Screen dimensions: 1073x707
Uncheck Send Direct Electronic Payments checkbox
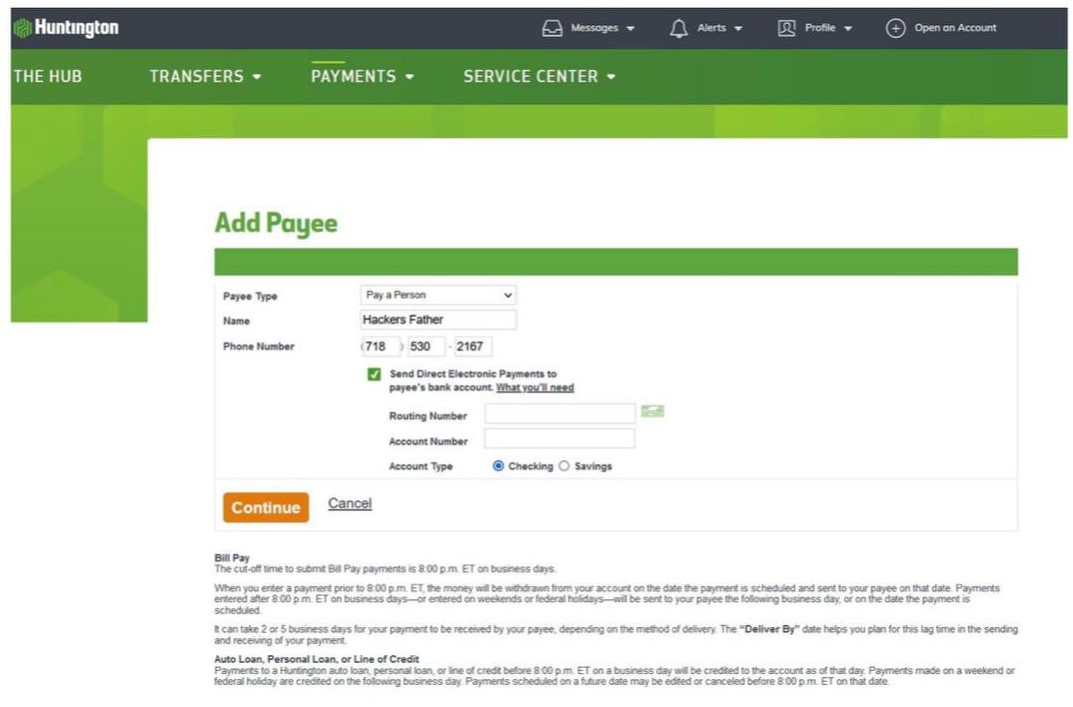[x=374, y=374]
